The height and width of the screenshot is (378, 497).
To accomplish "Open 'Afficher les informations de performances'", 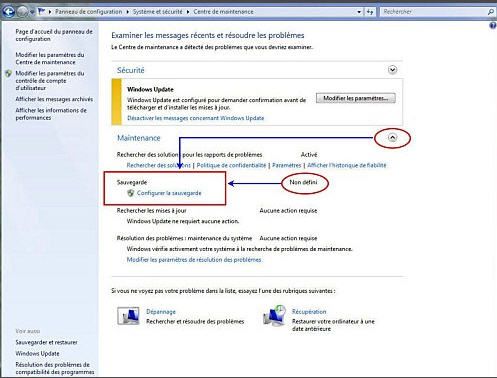I will point(51,114).
